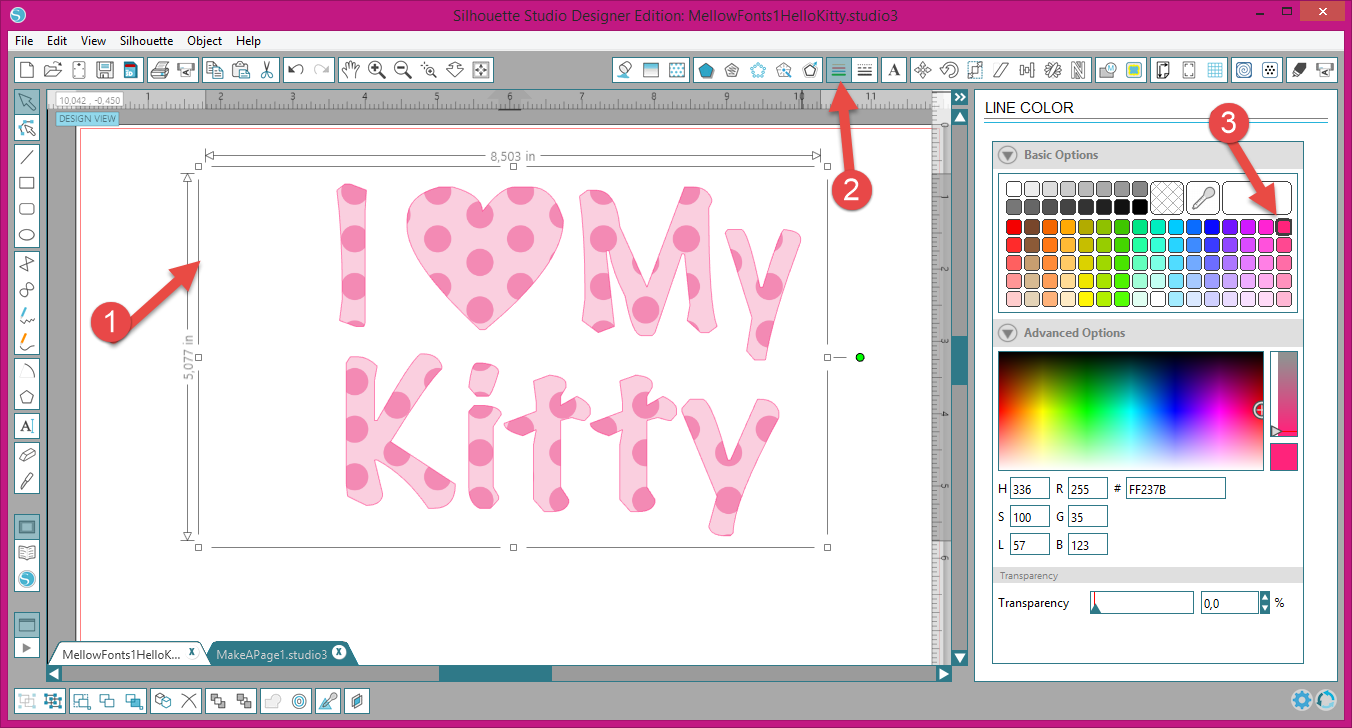This screenshot has height=728, width=1352.
Task: Open the Fill Gradient window
Action: 651,70
